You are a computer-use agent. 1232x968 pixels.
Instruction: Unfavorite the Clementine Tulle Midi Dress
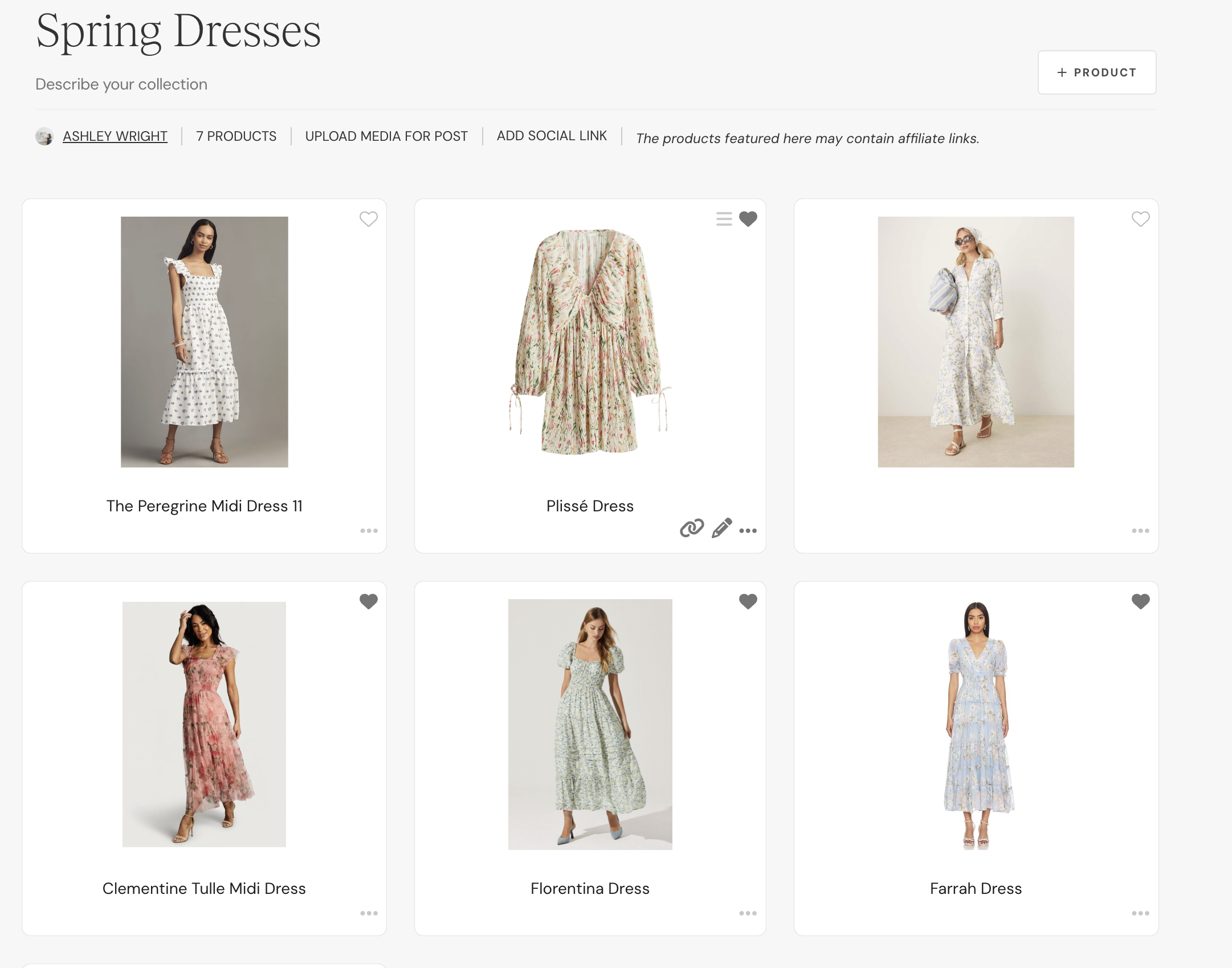(368, 601)
